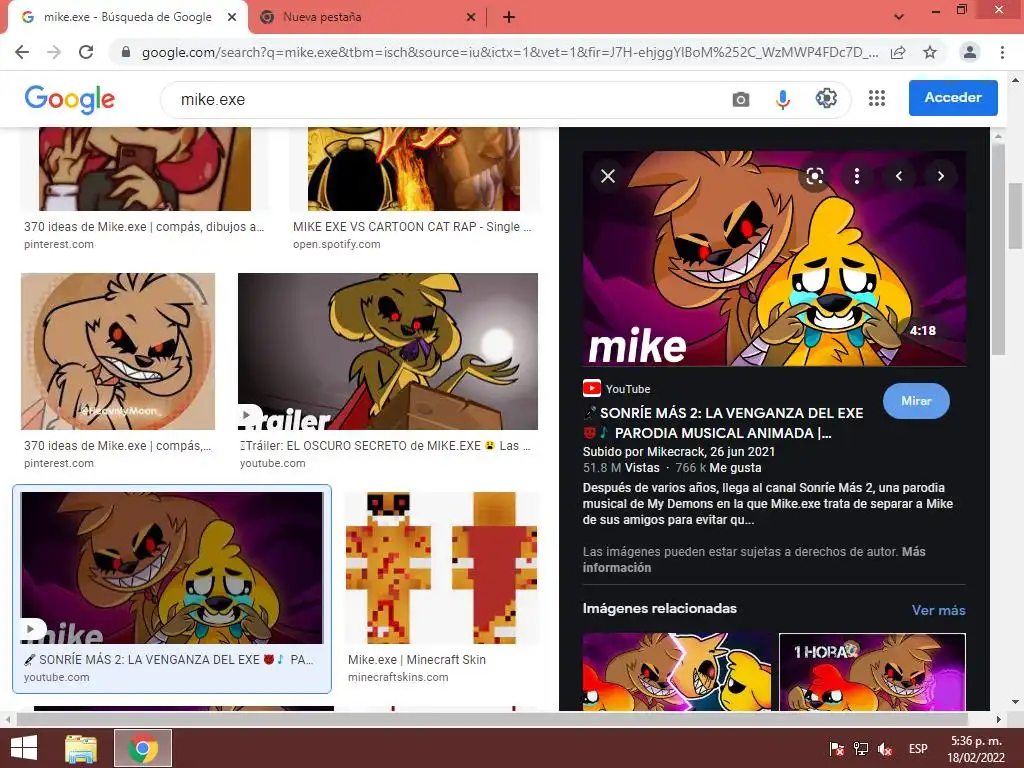The width and height of the screenshot is (1024, 768).
Task: Click the preview panel scrollbar thumb
Action: coord(998,248)
